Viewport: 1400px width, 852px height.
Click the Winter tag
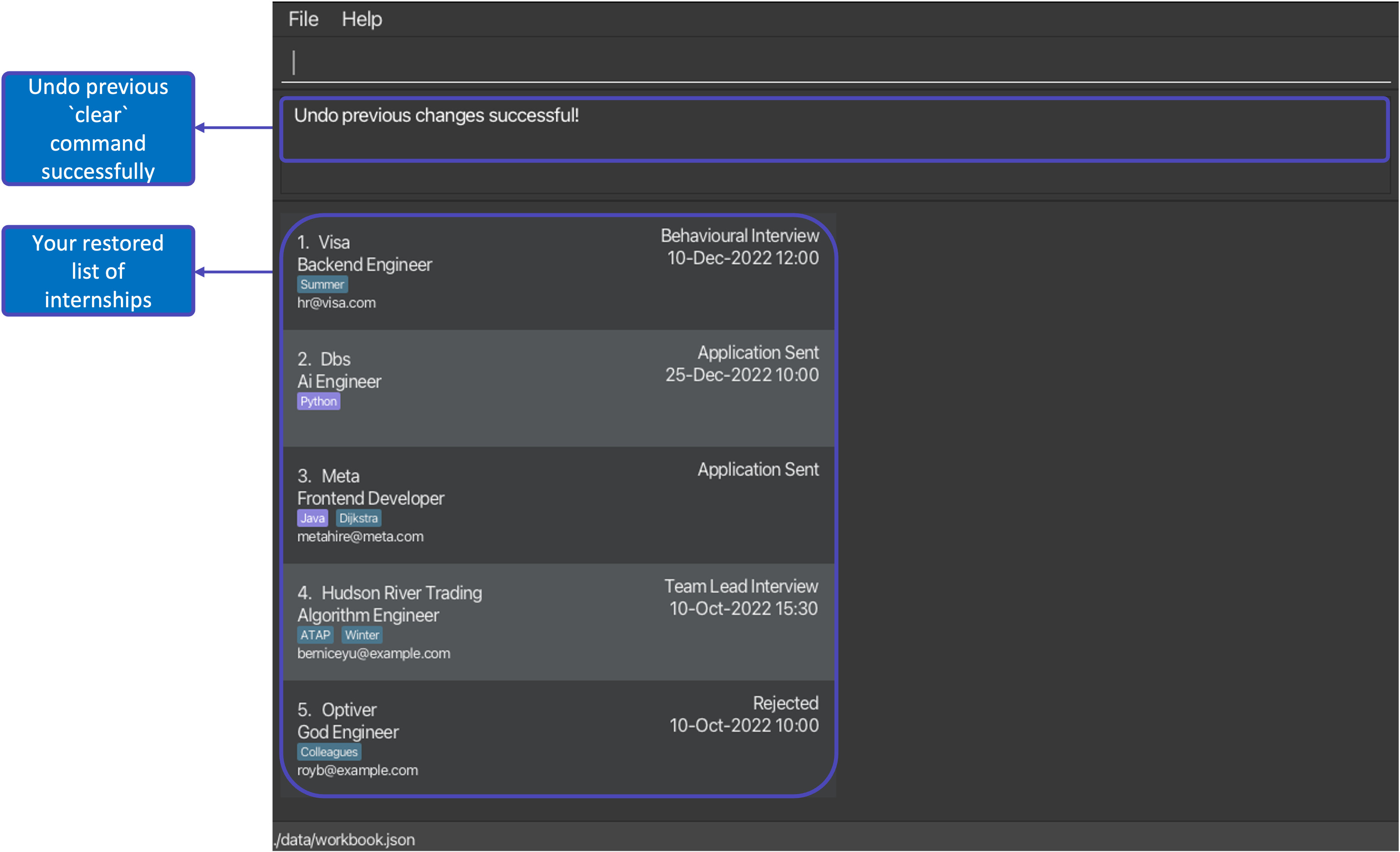coord(362,635)
